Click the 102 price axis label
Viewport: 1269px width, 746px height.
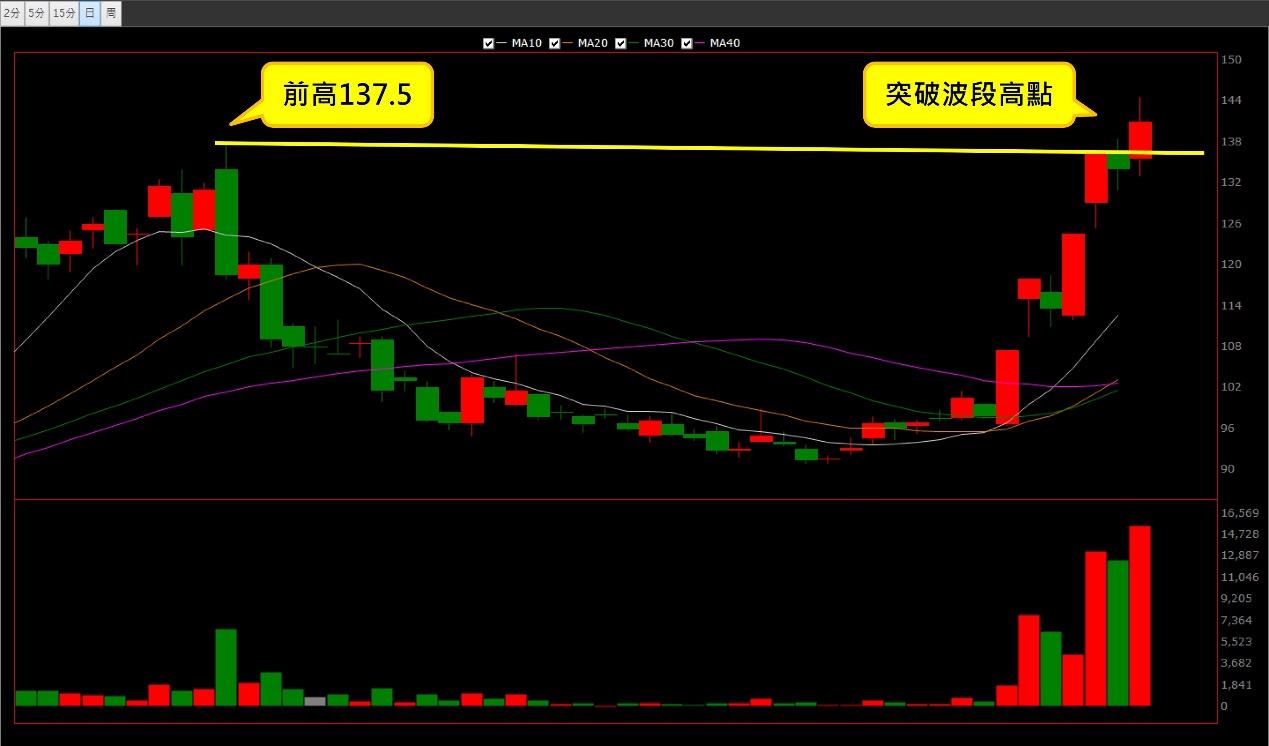point(1231,388)
